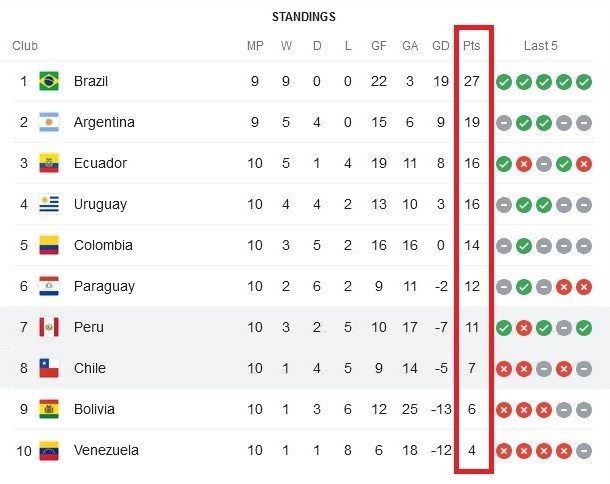This screenshot has width=610, height=484.
Task: Open the Venezuela team name link
Action: point(106,450)
